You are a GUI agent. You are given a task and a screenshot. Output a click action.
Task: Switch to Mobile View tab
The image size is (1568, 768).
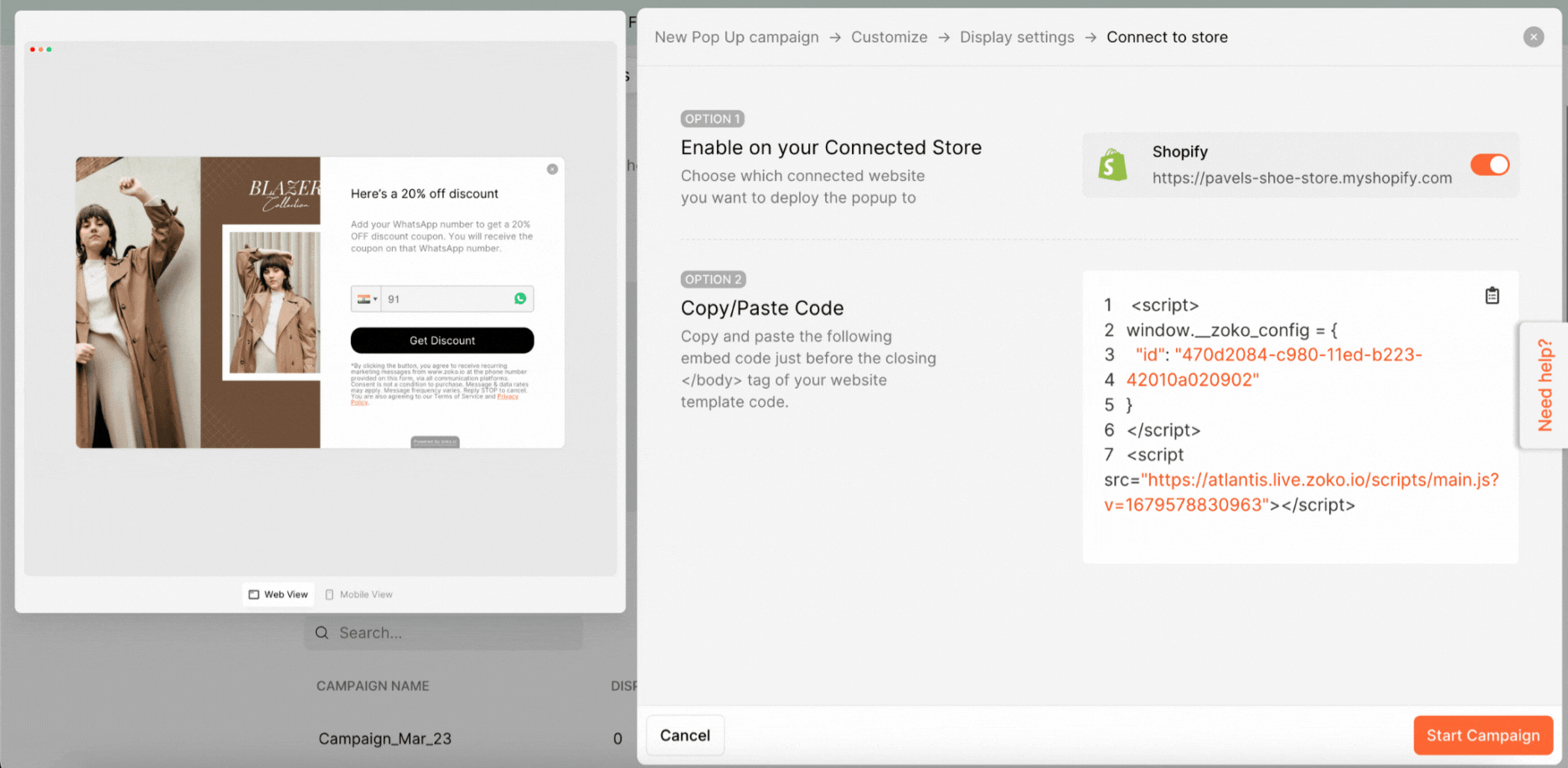pyautogui.click(x=358, y=595)
